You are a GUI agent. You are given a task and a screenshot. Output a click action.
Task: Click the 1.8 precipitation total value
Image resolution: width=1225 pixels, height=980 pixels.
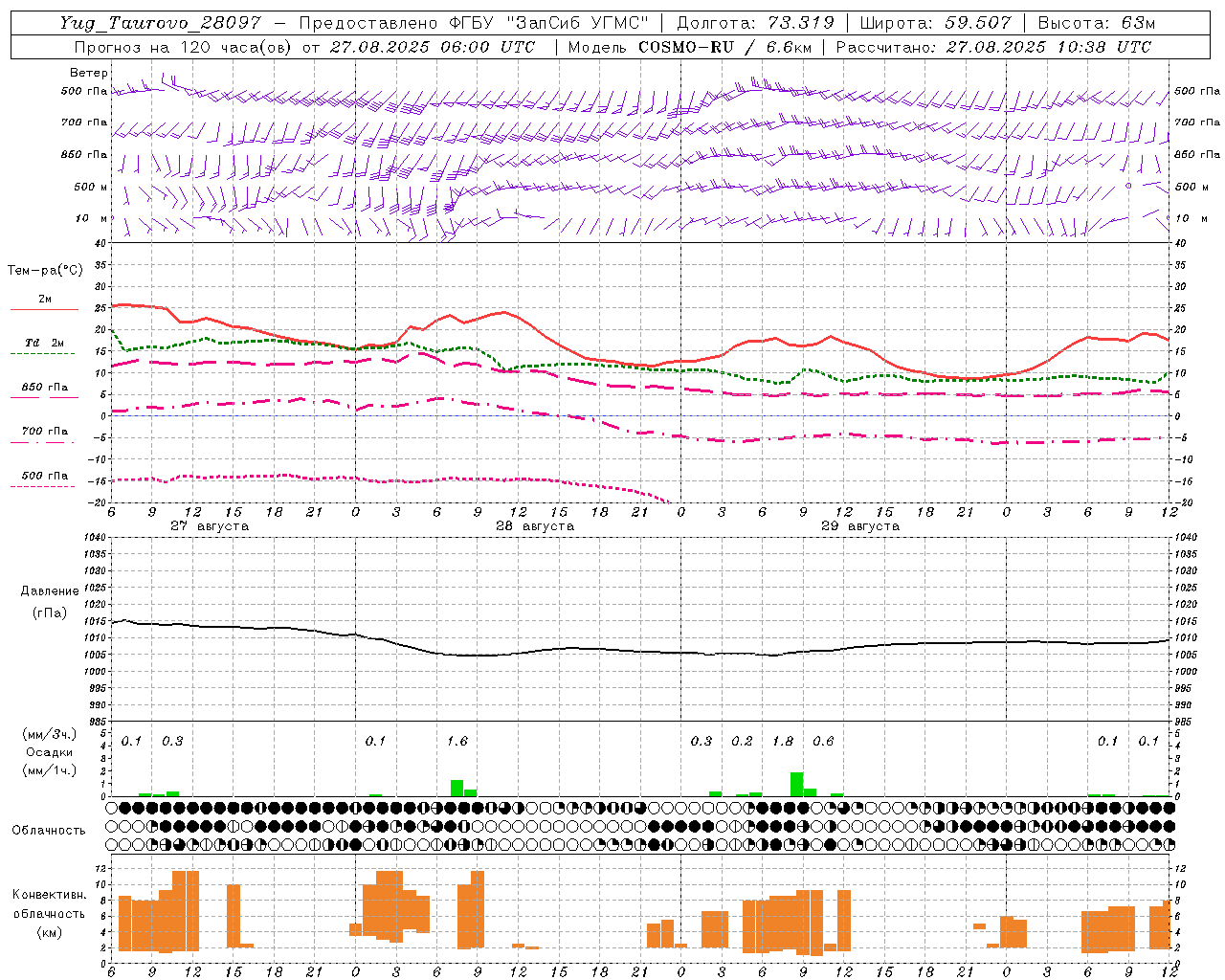tap(783, 741)
